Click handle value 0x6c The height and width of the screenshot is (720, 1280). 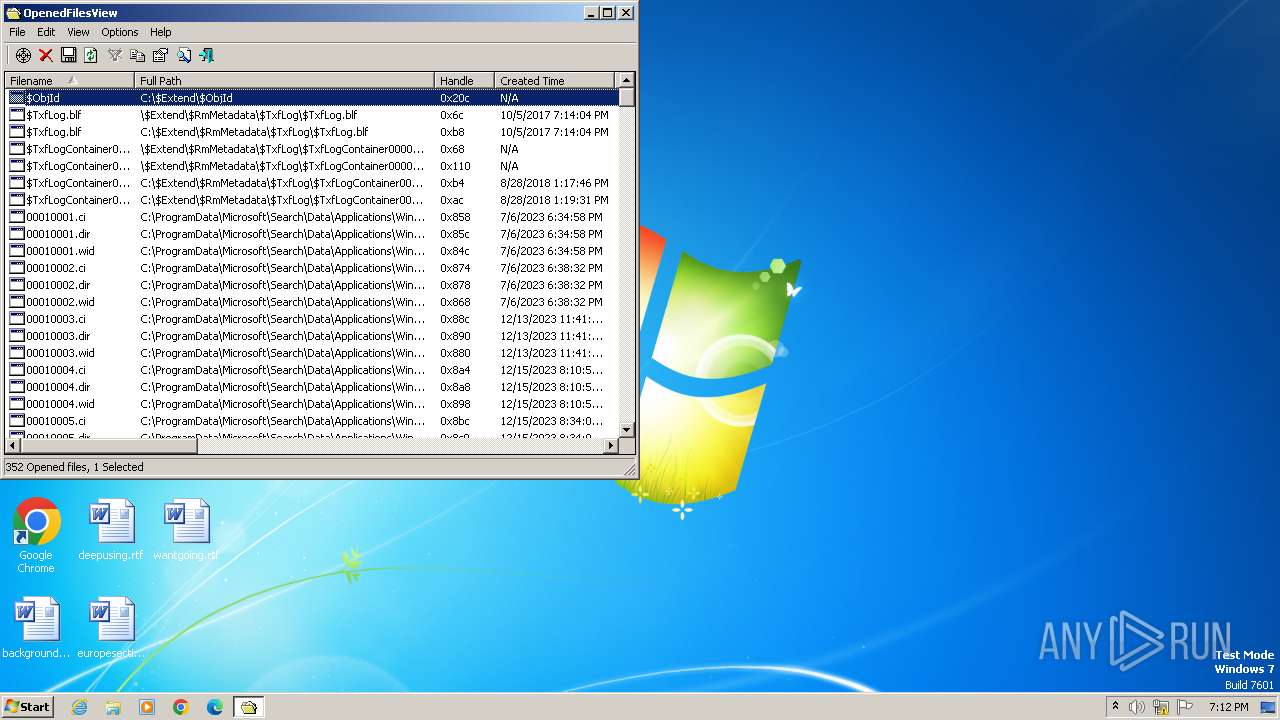point(452,115)
